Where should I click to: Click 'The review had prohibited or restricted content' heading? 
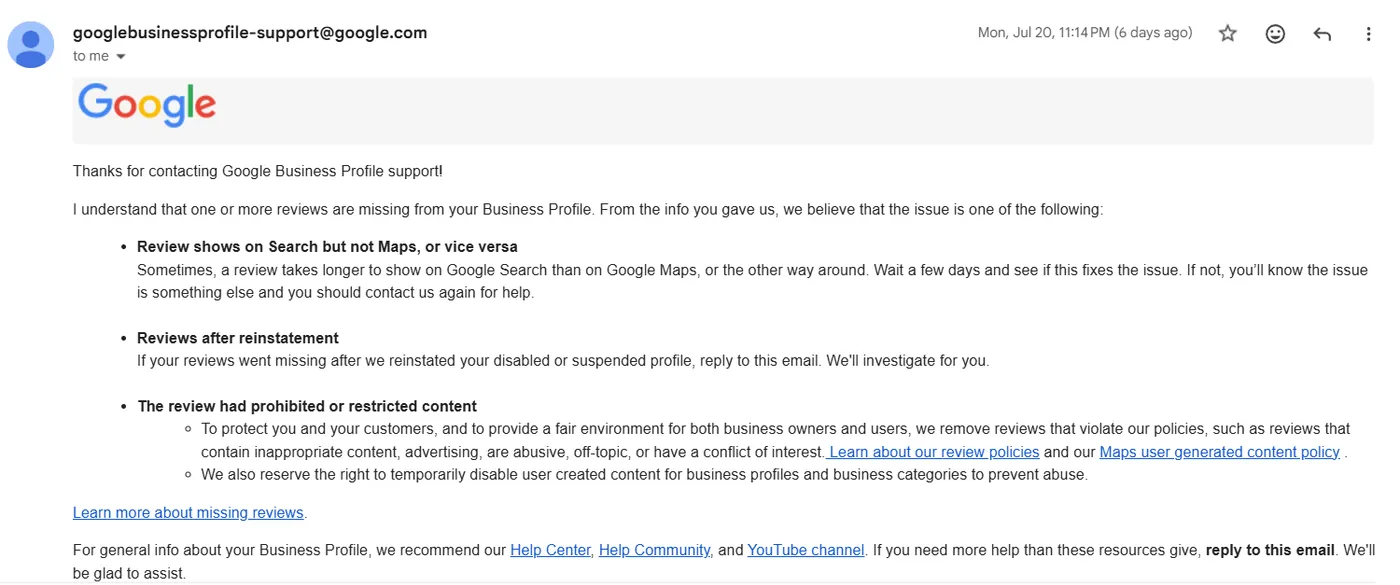click(x=307, y=406)
